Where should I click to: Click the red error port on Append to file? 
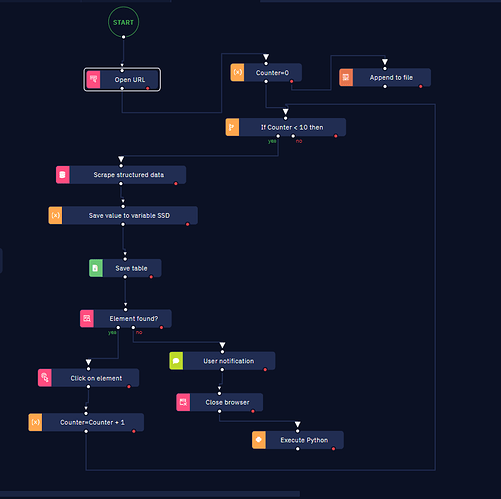[x=421, y=86]
